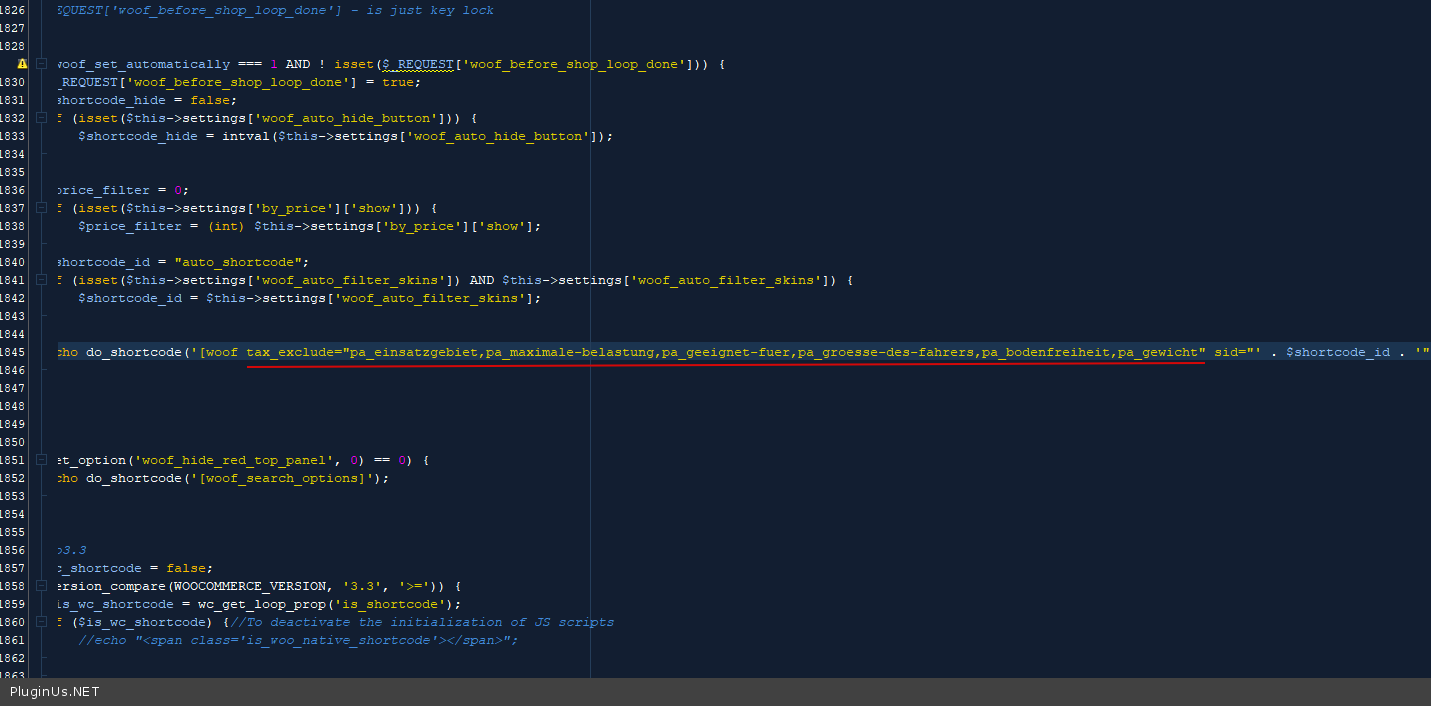1431x706 pixels.
Task: Collapse the $is_wc_shortcode if block
Action: click(x=41, y=622)
